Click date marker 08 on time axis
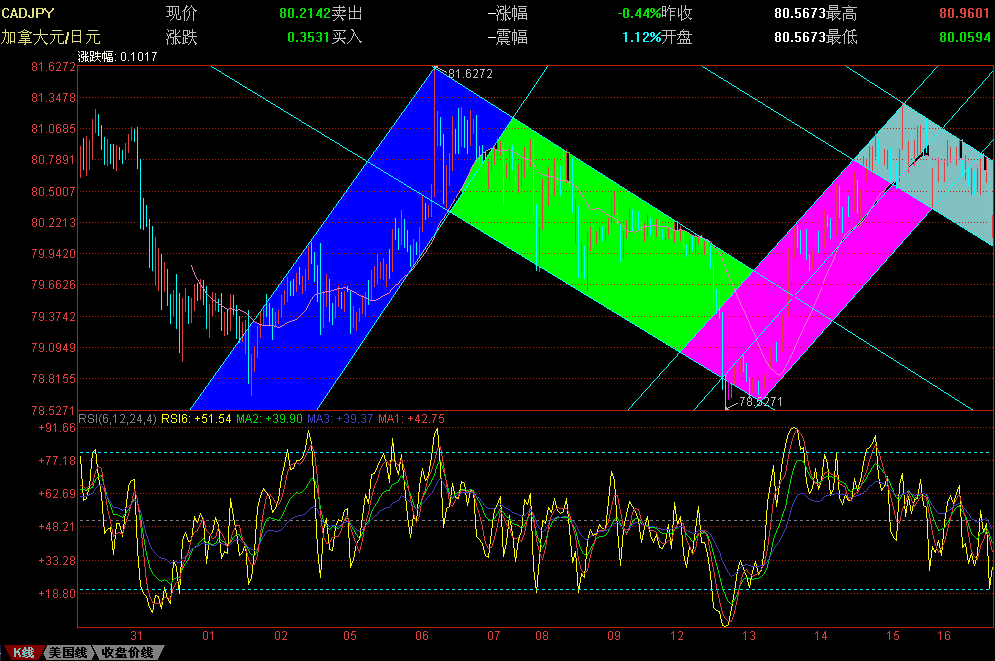The height and width of the screenshot is (661, 995). 541,636
